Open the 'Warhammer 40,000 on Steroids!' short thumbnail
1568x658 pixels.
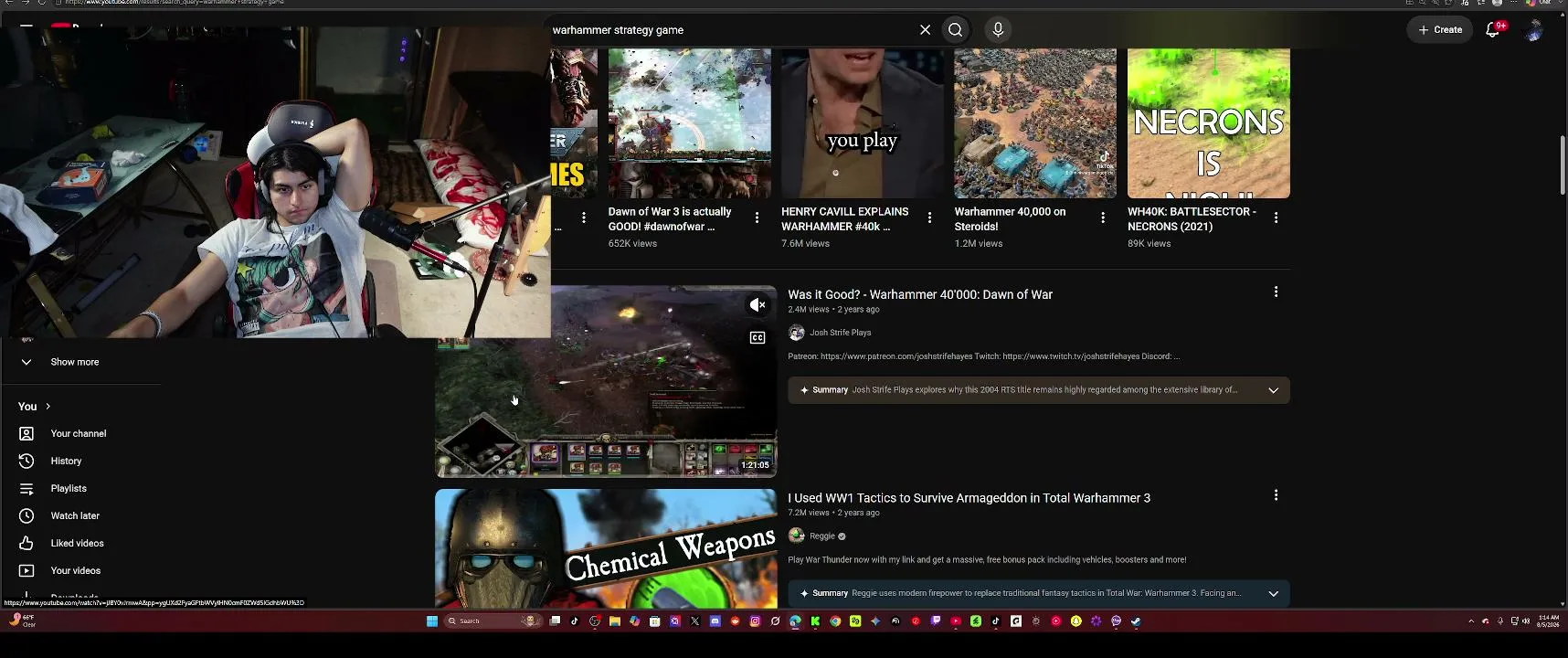pos(1035,123)
